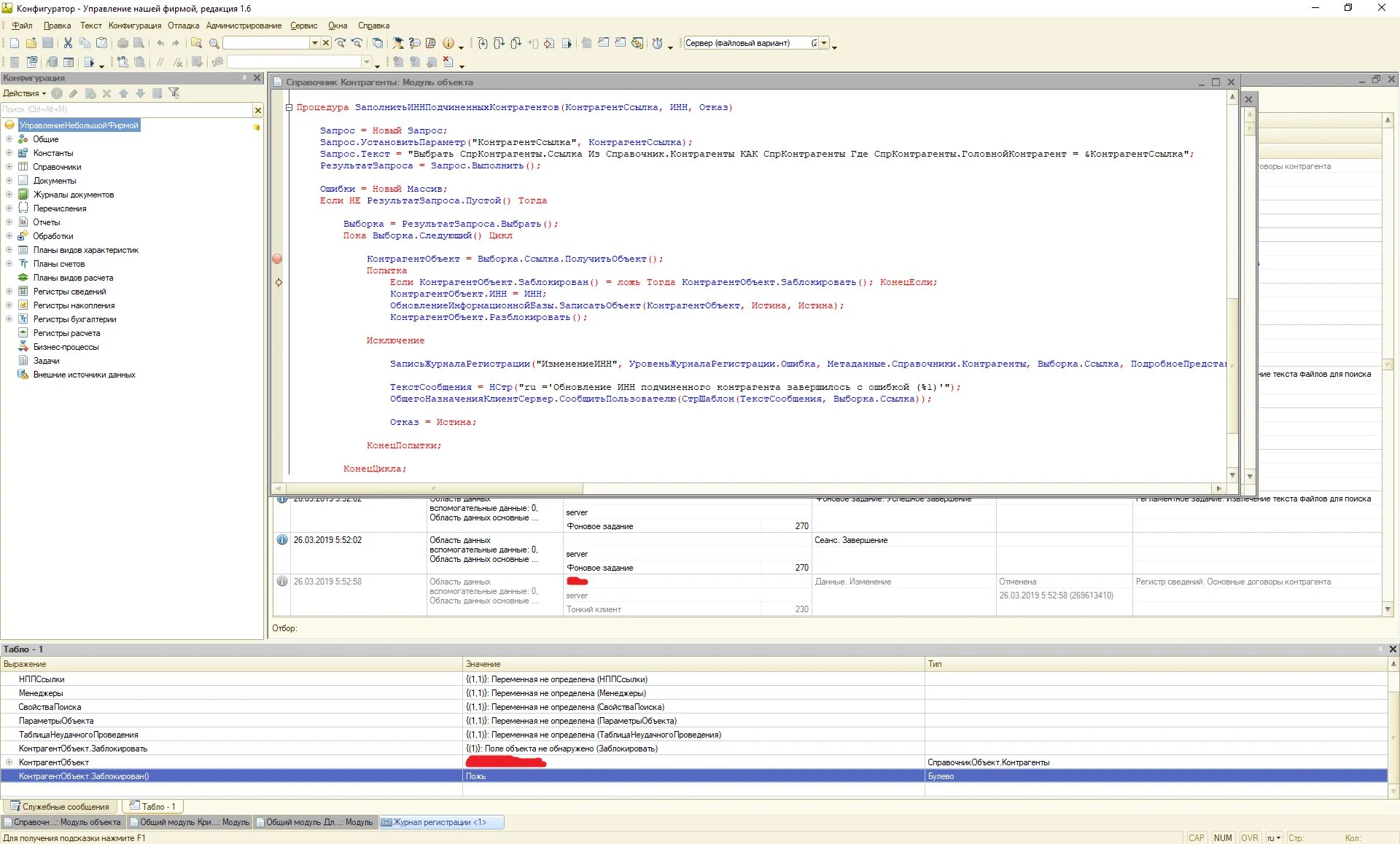This screenshot has height=844, width=1400.
Task: Click the code editor horizontal scrollbar thumb
Action: coord(434,488)
